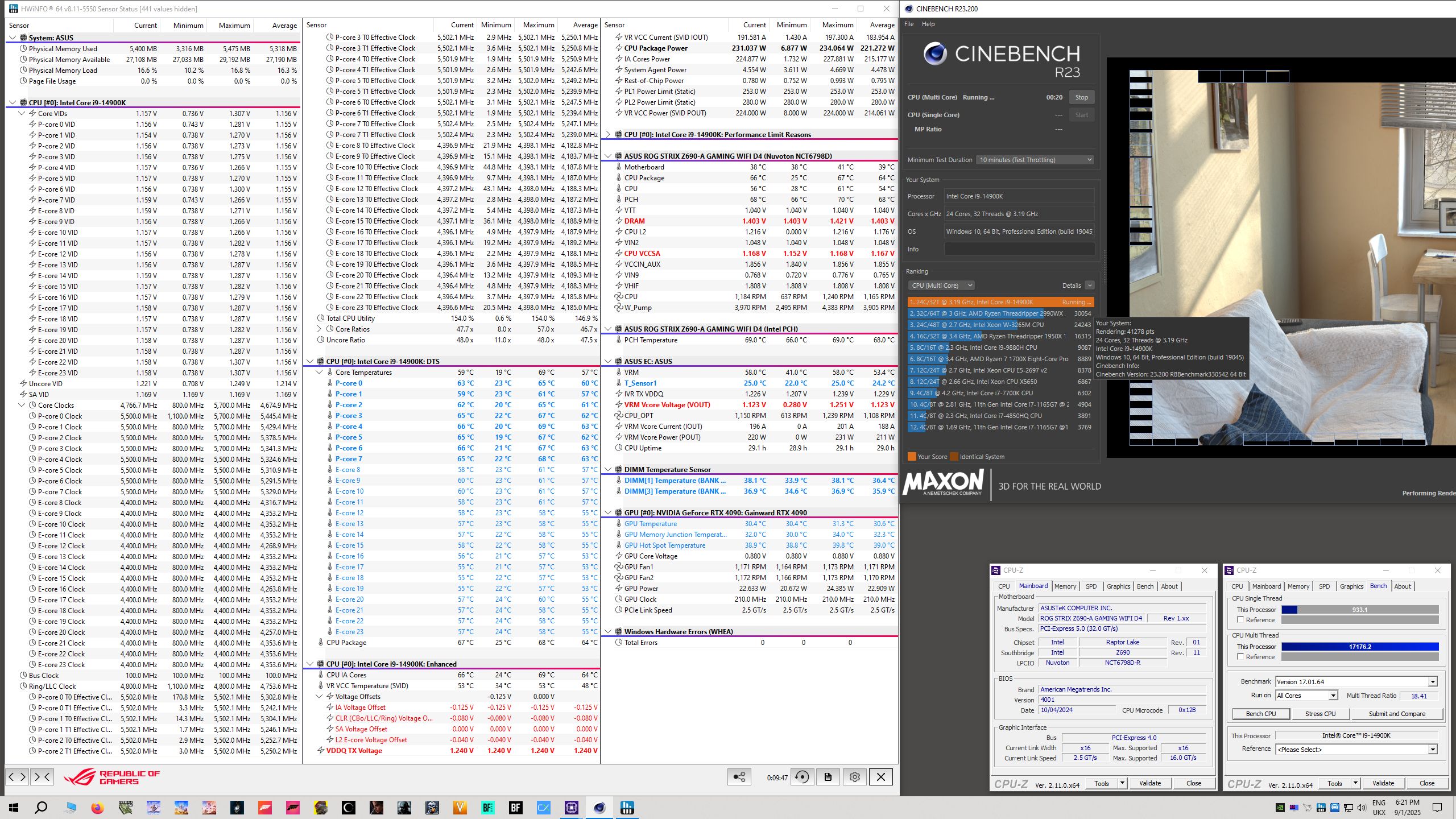
Task: Open tank game icon in taskbar
Action: 126,807
